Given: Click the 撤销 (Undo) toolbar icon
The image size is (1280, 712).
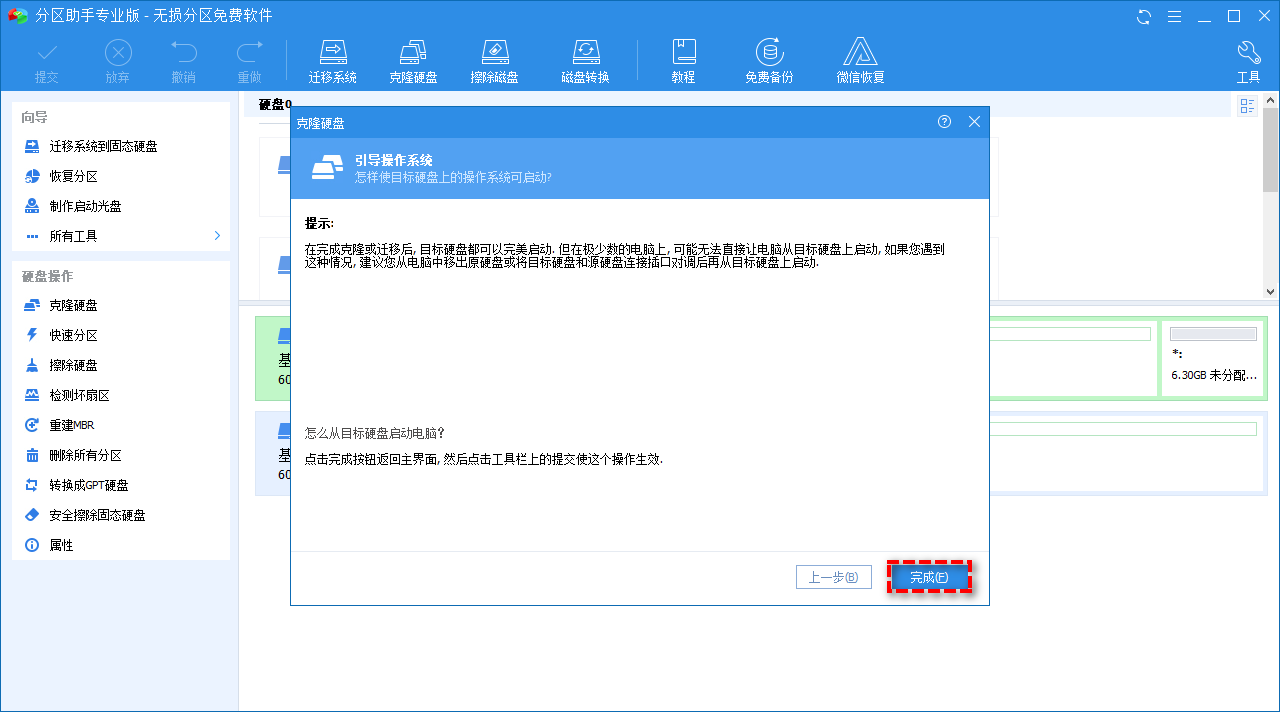Looking at the screenshot, I should point(183,61).
